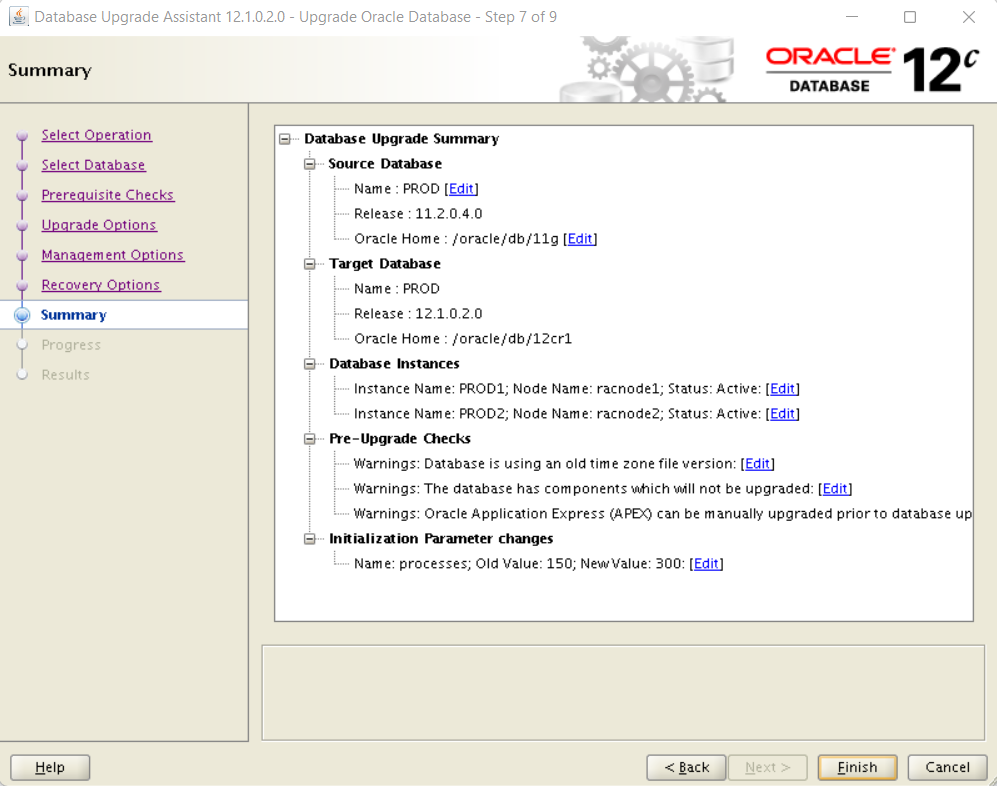Open the Prerequisite Checks step
Image resolution: width=997 pixels, height=786 pixels.
pyautogui.click(x=107, y=195)
